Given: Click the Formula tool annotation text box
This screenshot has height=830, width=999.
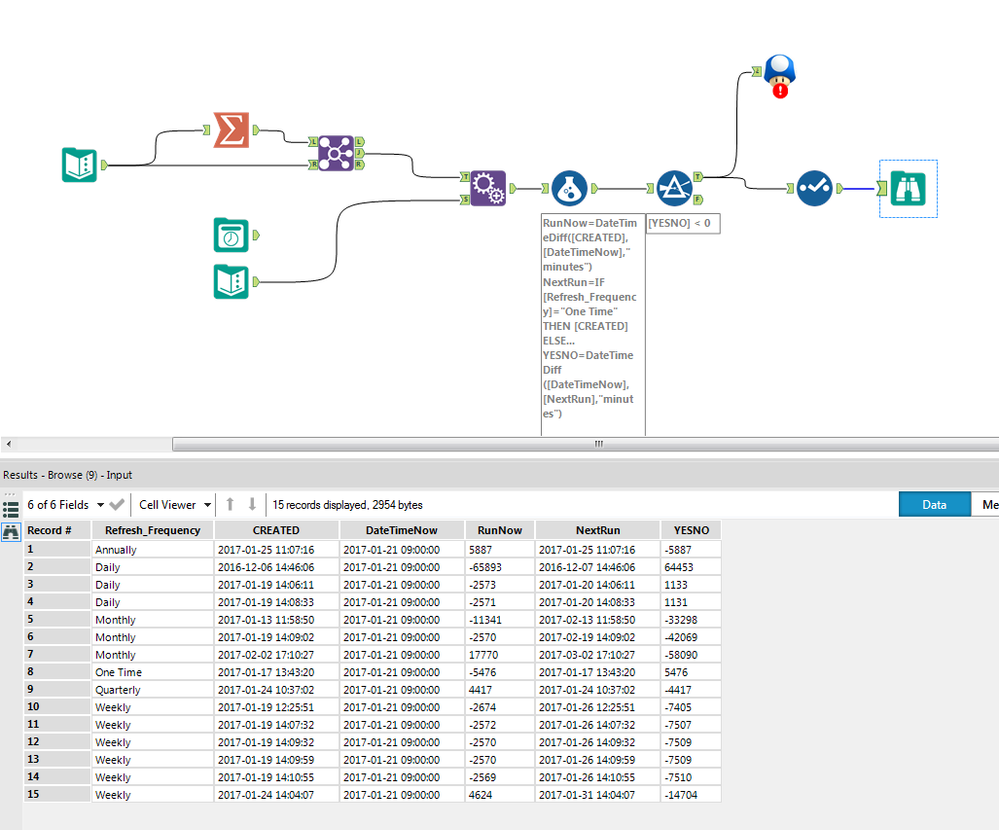Looking at the screenshot, I should click(x=593, y=325).
